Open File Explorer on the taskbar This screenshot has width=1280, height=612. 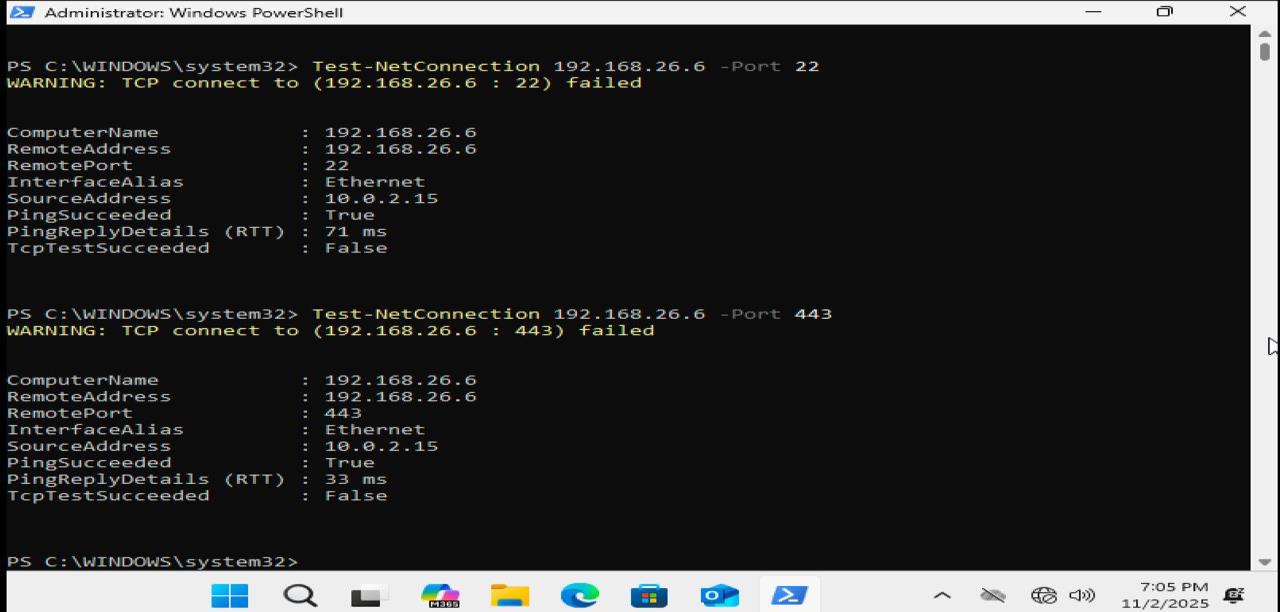click(509, 595)
